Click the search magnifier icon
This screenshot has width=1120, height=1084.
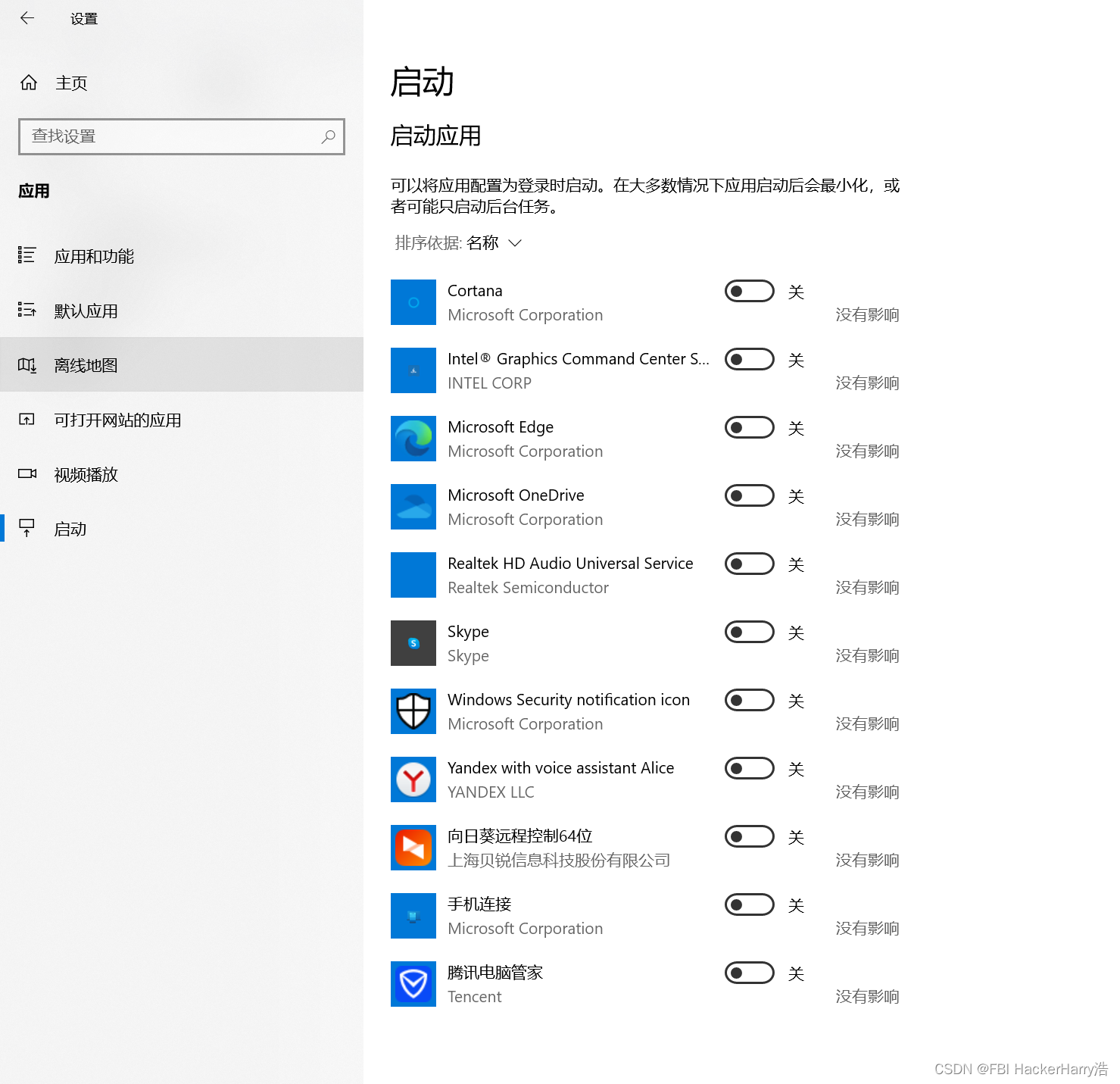[328, 136]
